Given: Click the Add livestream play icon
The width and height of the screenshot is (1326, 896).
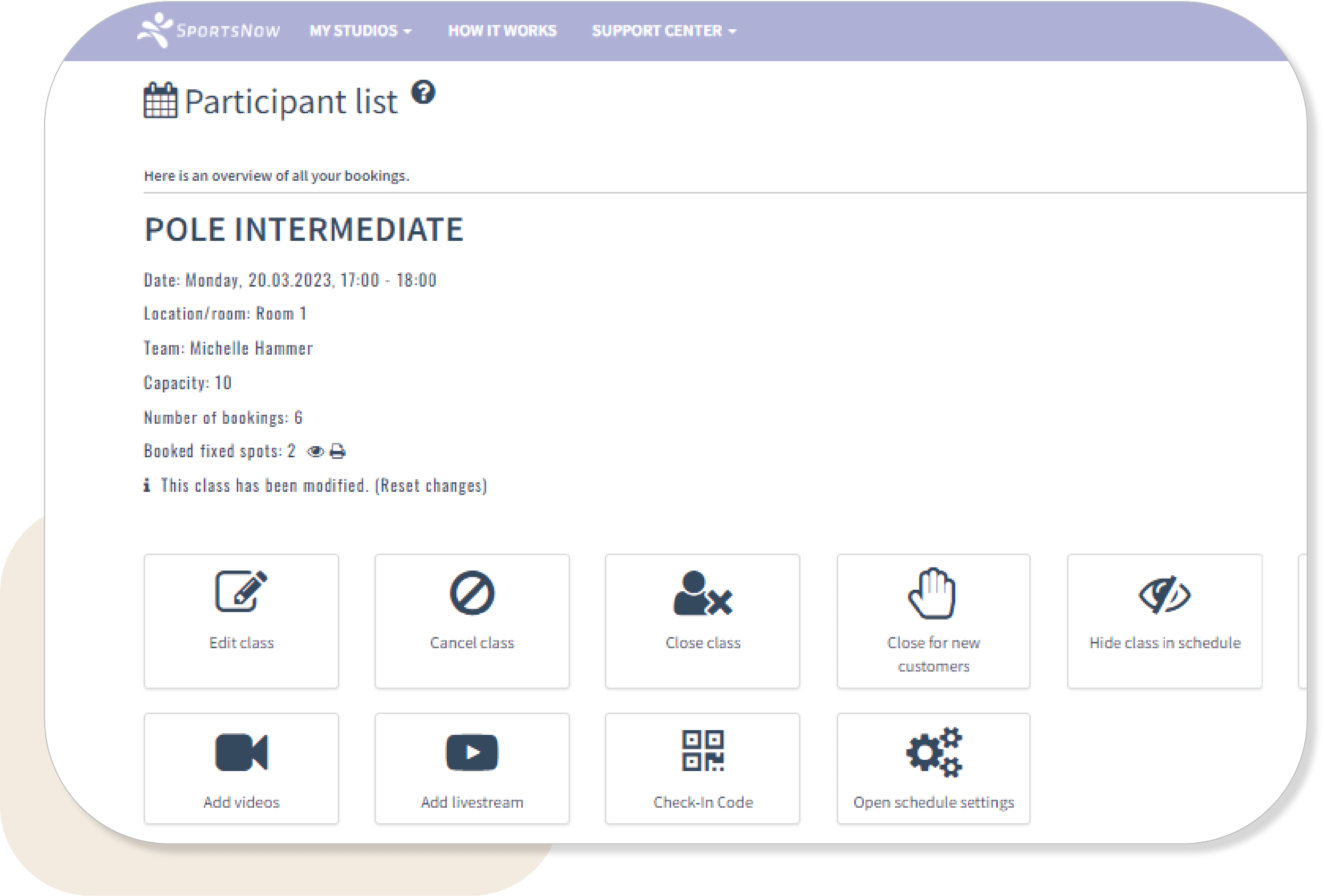Looking at the screenshot, I should (472, 752).
